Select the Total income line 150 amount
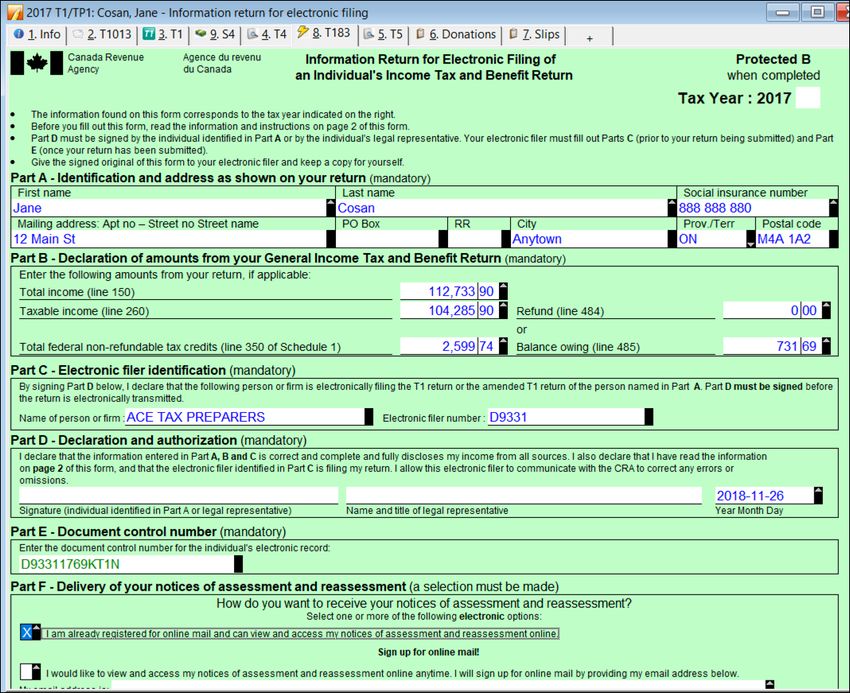 (x=448, y=291)
